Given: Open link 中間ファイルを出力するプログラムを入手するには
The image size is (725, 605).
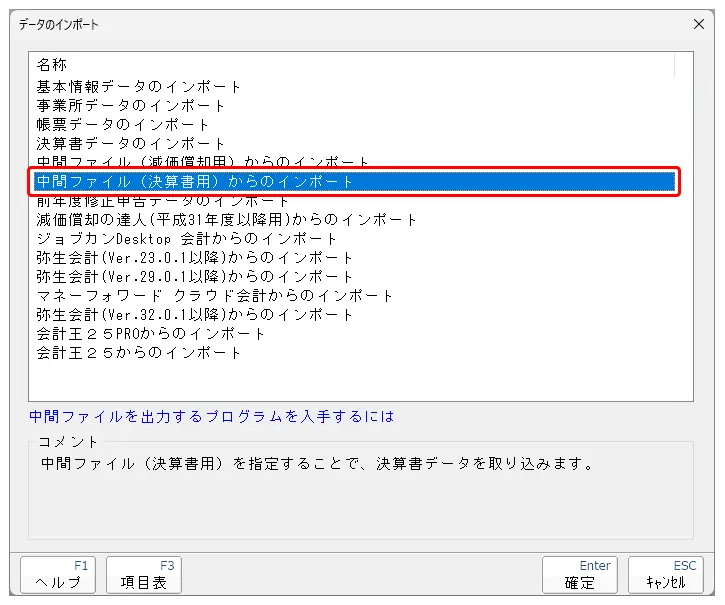Looking at the screenshot, I should click(212, 417).
